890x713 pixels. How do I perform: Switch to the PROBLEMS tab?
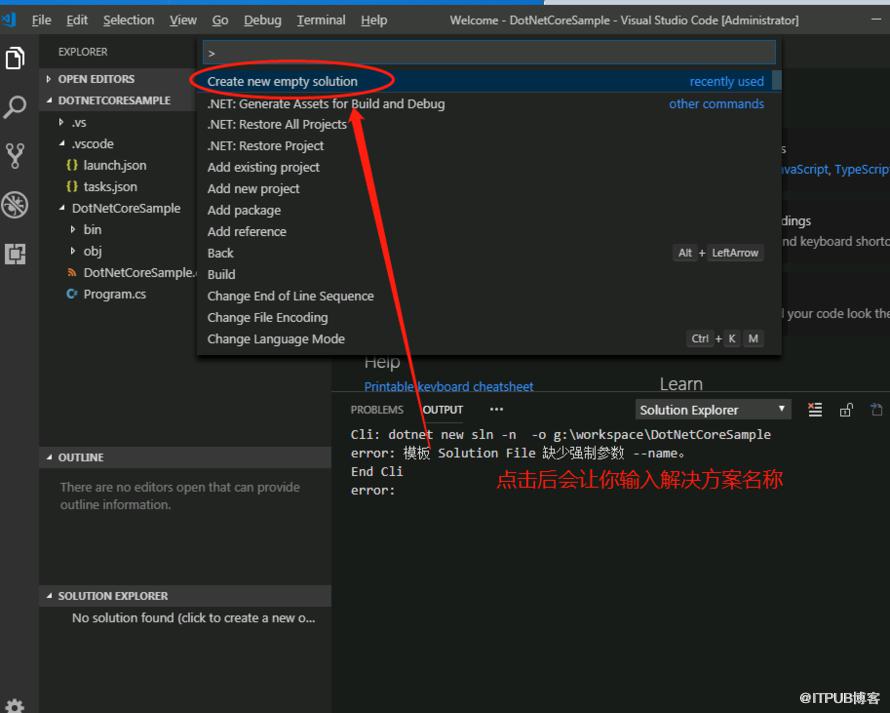pyautogui.click(x=377, y=410)
